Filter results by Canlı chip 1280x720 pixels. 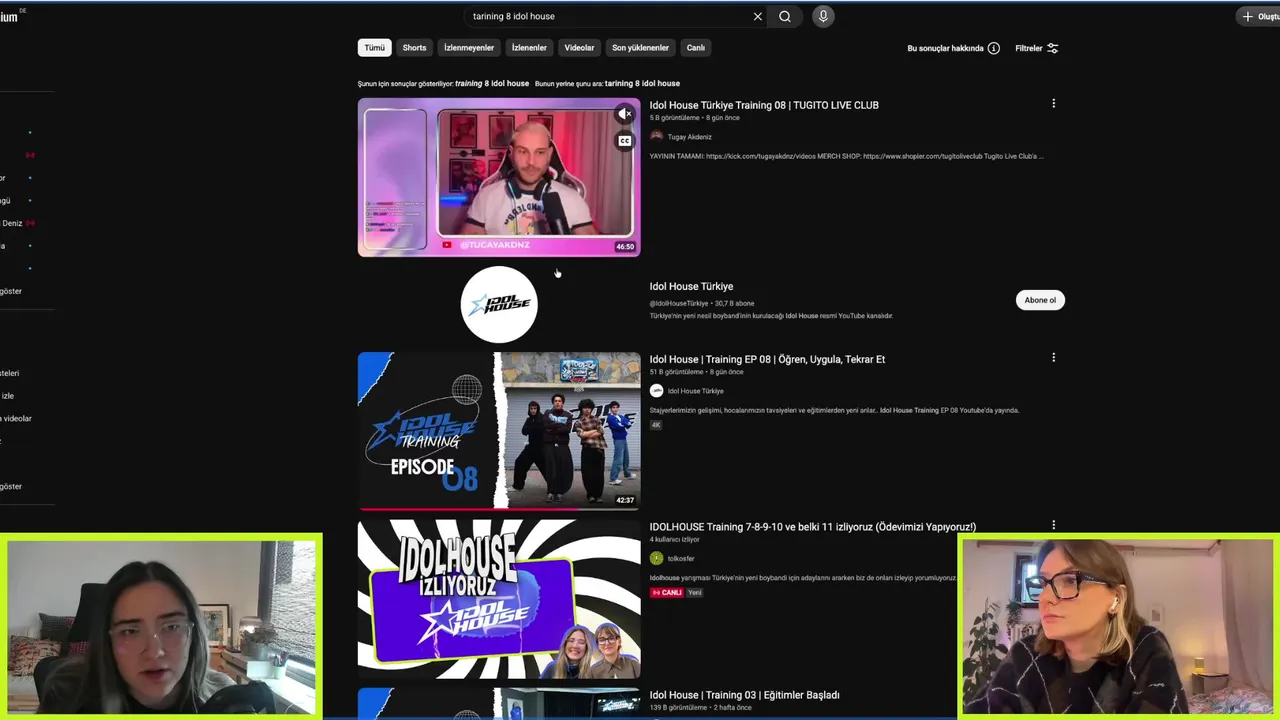click(696, 48)
